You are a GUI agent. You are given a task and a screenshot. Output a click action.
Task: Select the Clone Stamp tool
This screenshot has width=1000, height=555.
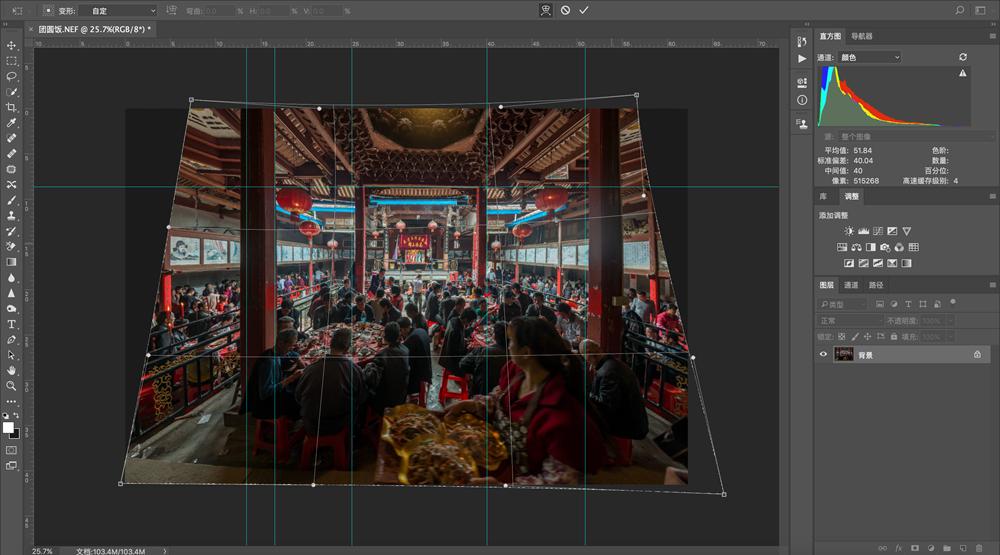click(11, 216)
